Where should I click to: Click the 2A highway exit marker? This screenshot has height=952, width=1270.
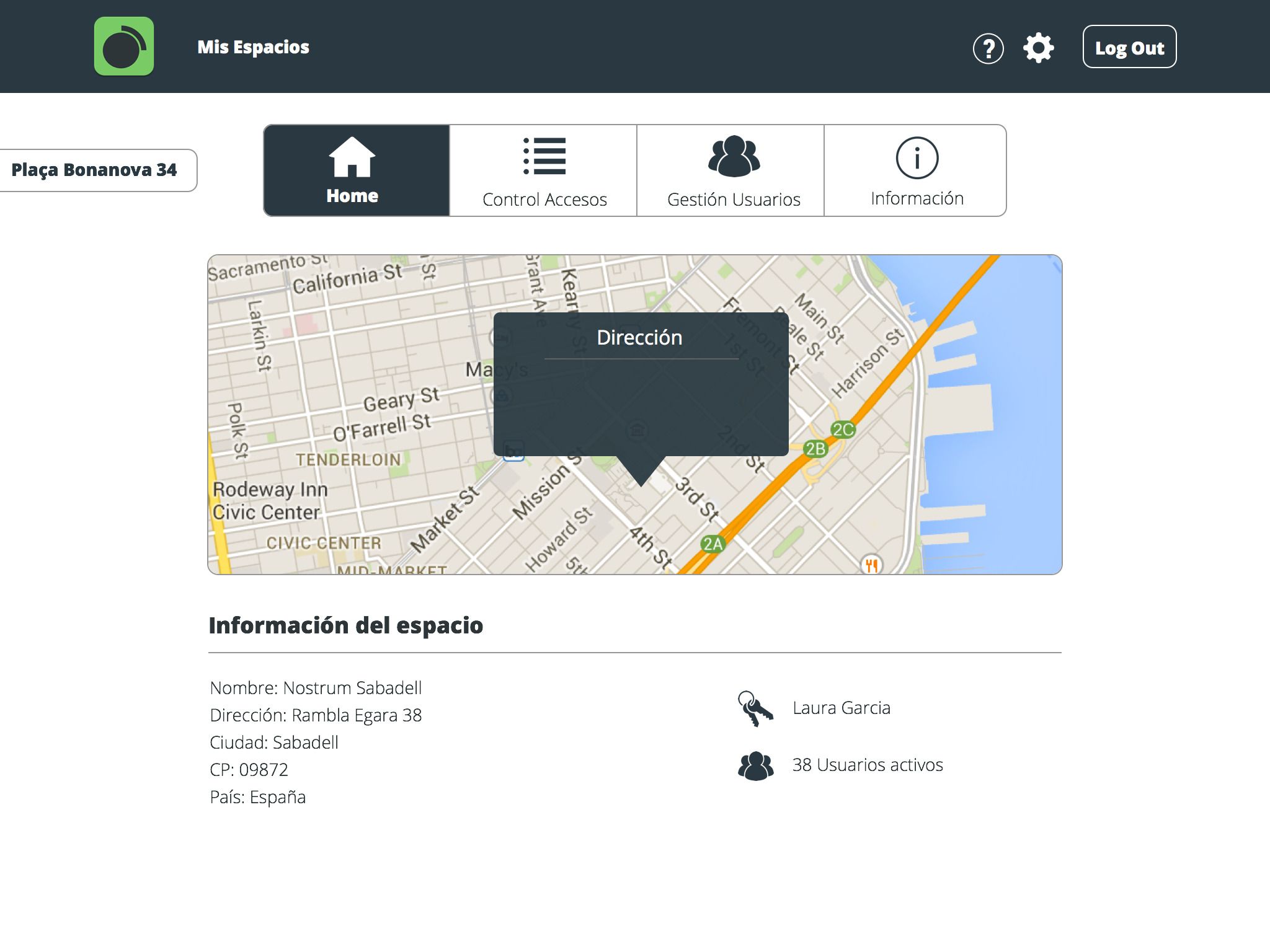click(713, 544)
